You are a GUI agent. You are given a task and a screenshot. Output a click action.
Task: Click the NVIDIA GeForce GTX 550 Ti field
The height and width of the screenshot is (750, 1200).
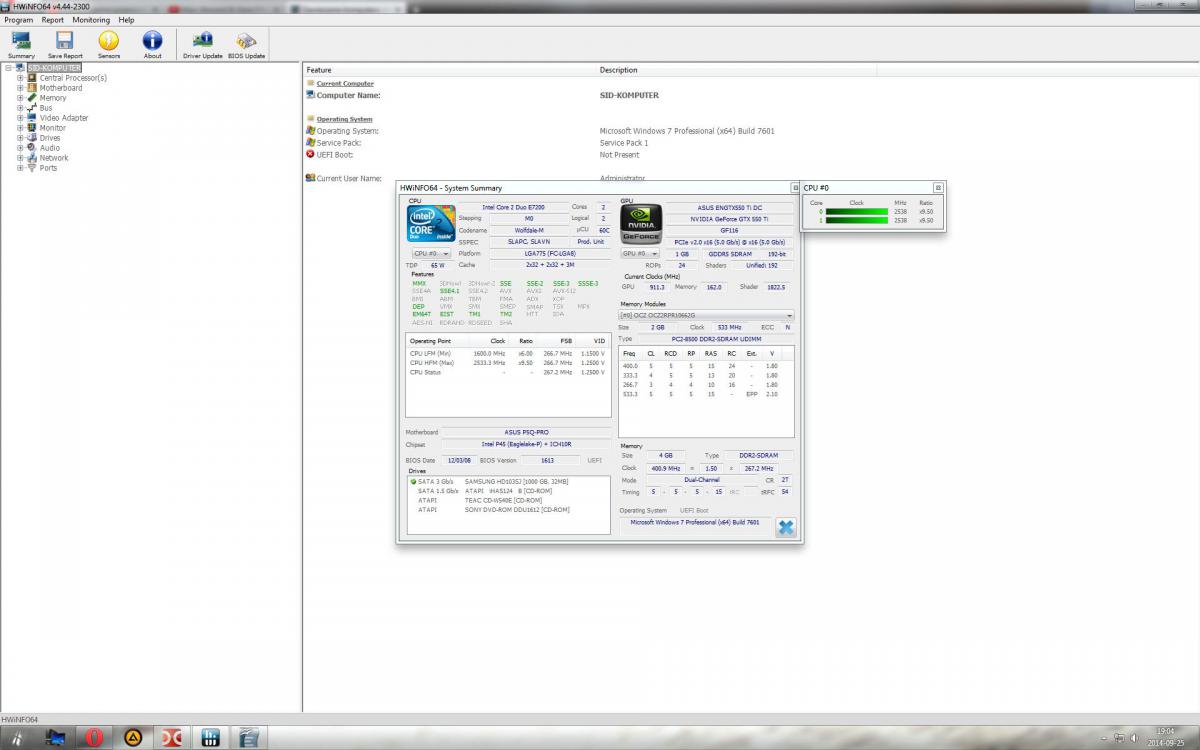coord(729,219)
